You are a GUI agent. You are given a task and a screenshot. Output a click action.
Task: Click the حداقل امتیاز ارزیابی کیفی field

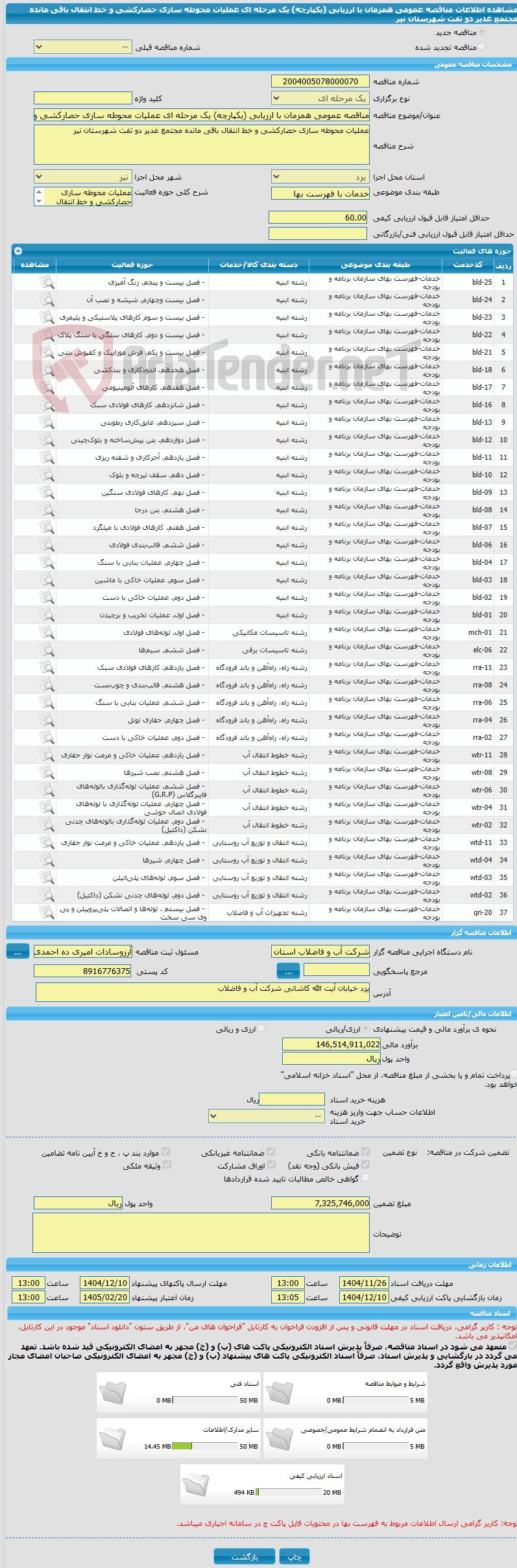point(318,218)
